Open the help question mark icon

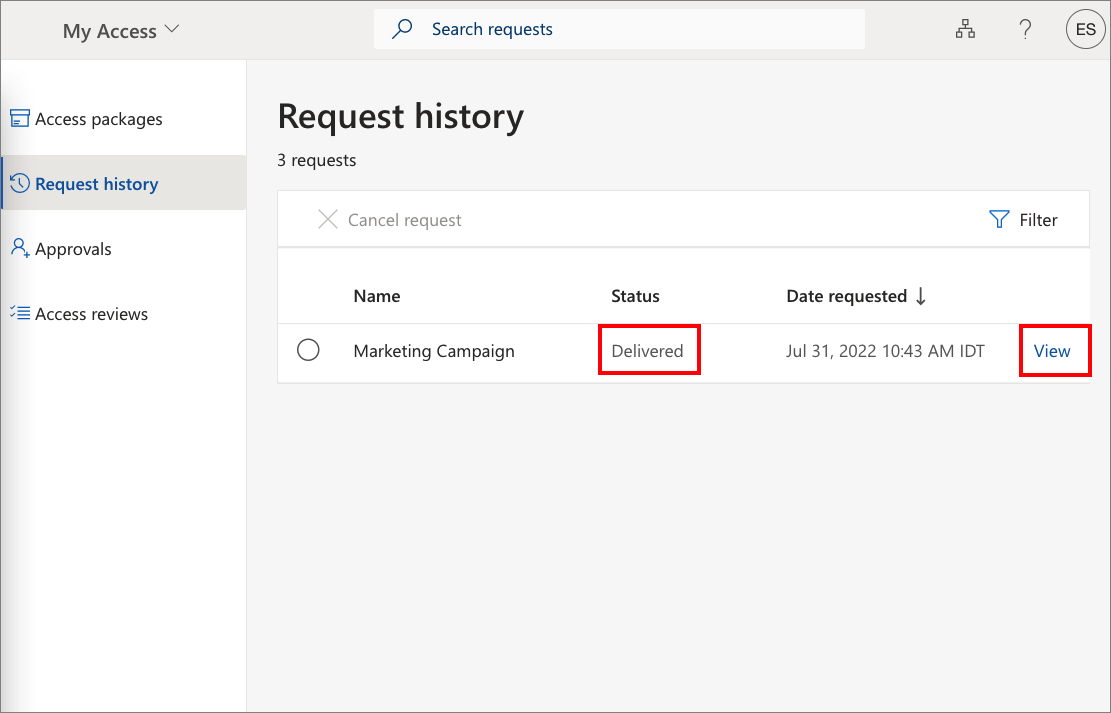point(1025,29)
